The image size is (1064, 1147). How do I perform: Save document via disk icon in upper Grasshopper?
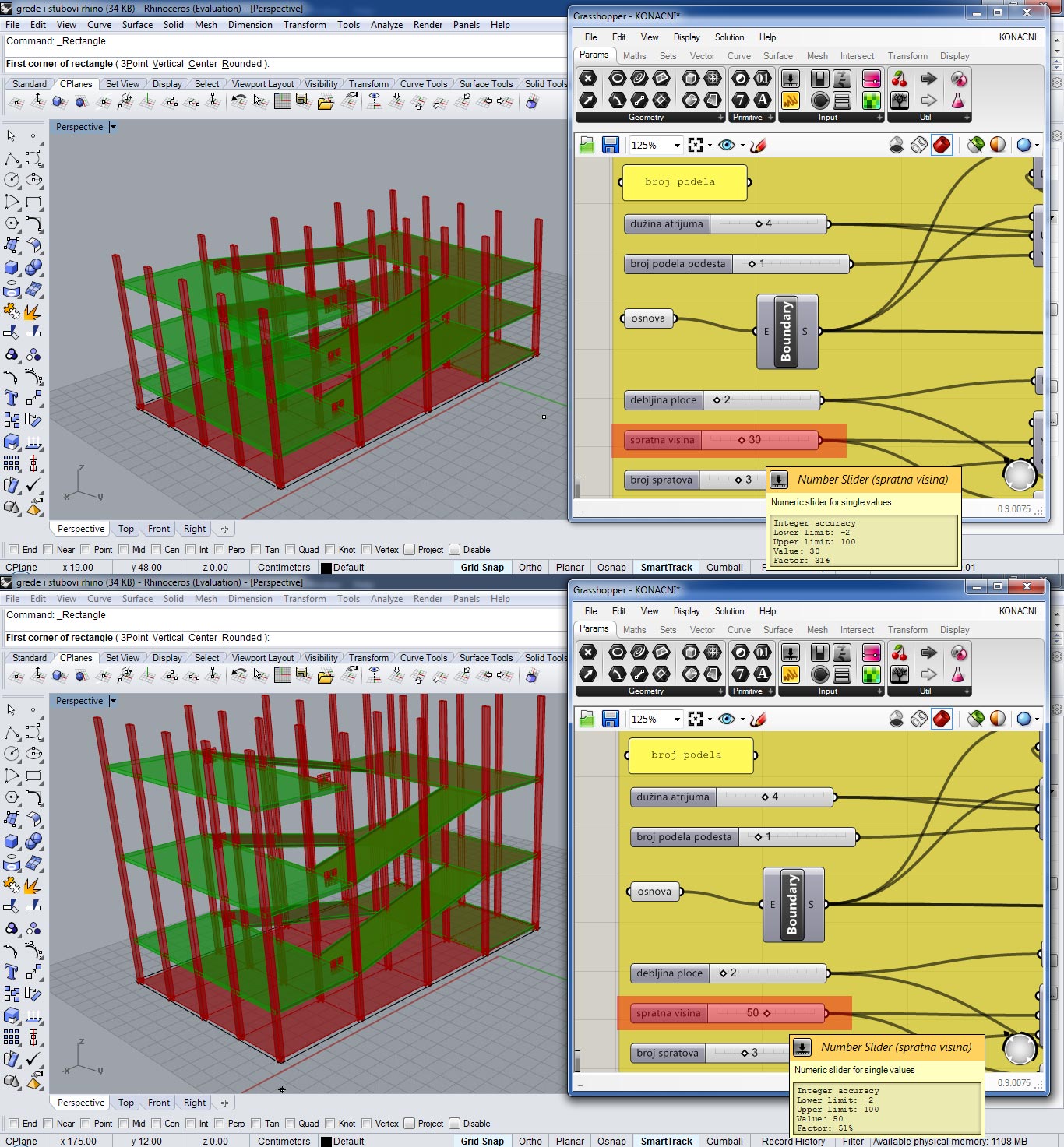[x=611, y=145]
